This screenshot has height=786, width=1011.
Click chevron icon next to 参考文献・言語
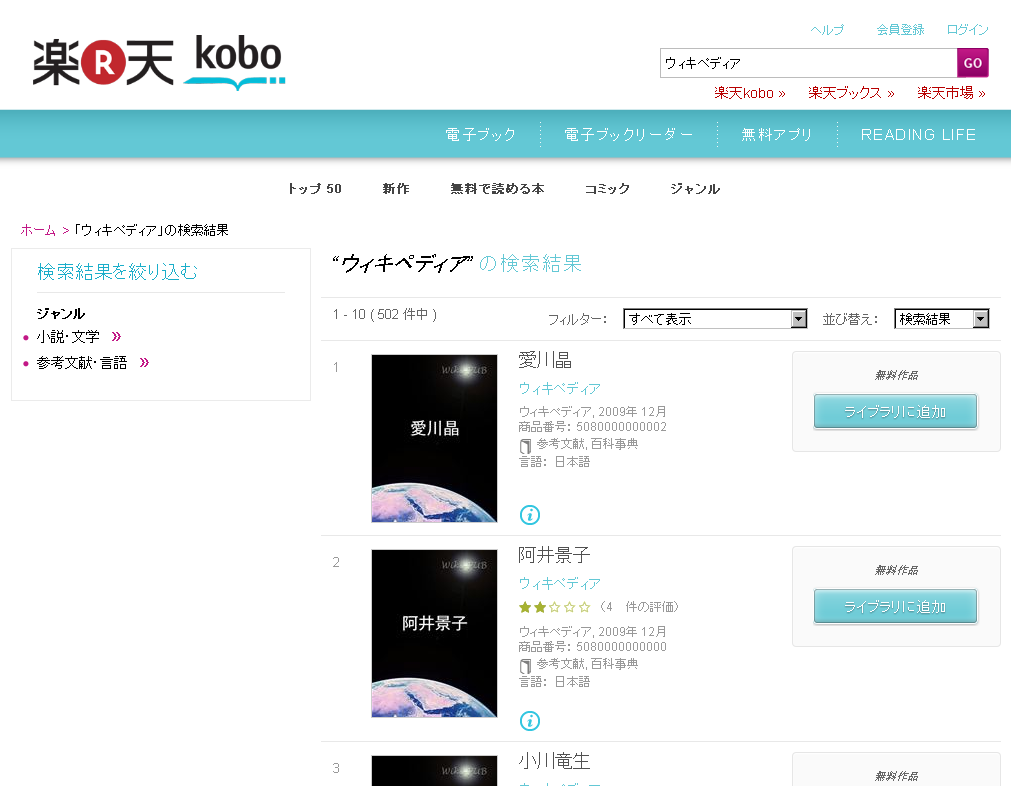[144, 362]
